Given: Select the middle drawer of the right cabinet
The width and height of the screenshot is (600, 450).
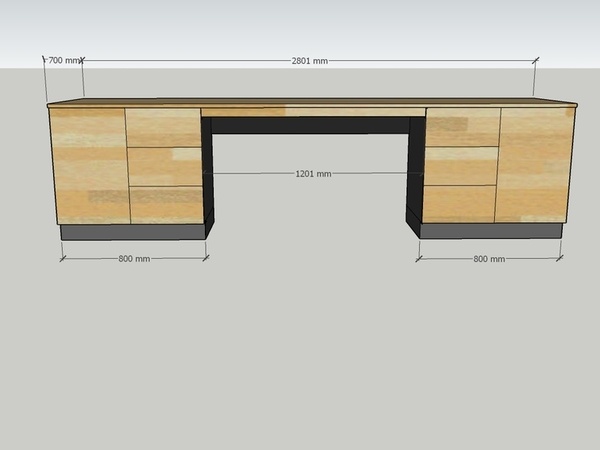Looking at the screenshot, I should 460,166.
